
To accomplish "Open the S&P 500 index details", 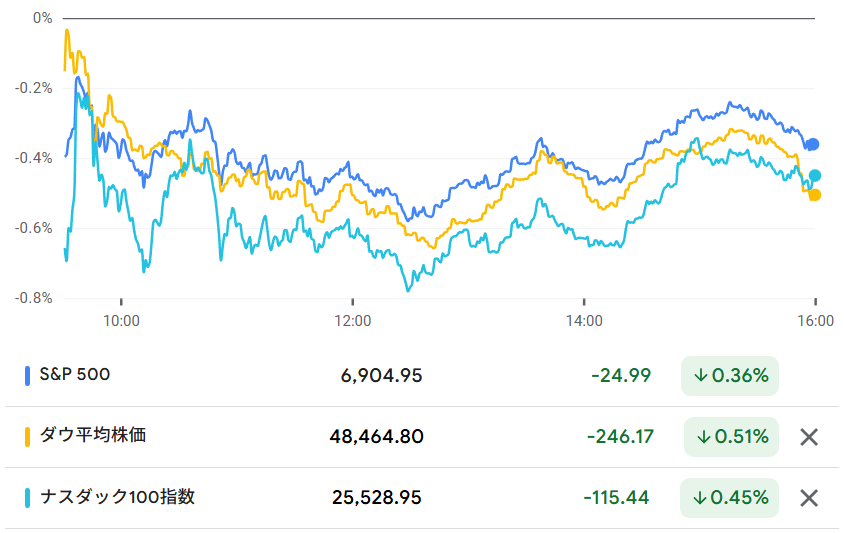I will 75,375.
